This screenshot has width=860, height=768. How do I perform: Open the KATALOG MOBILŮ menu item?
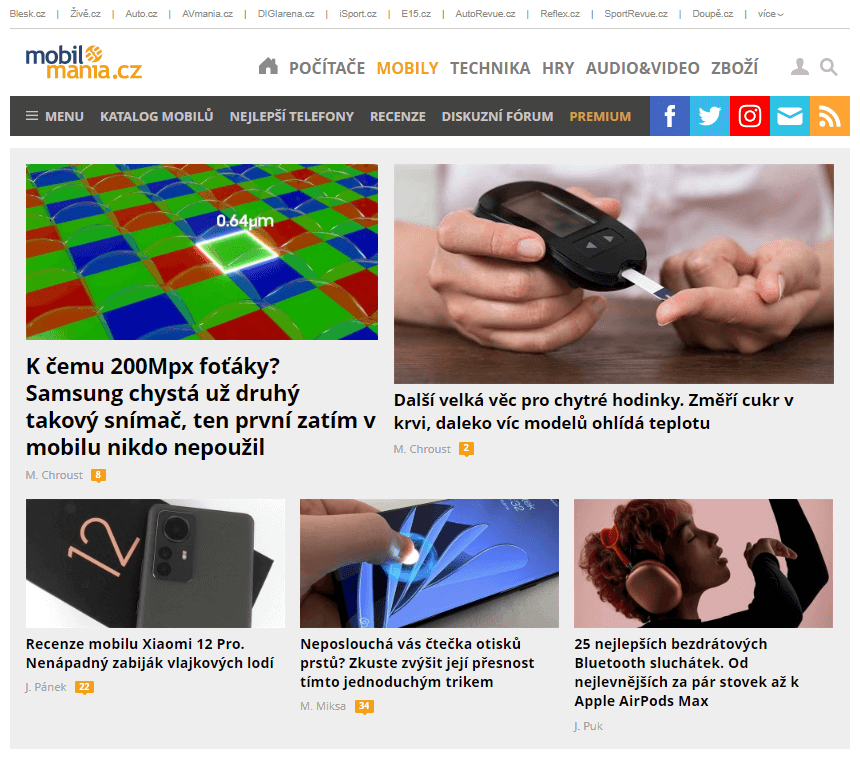157,116
